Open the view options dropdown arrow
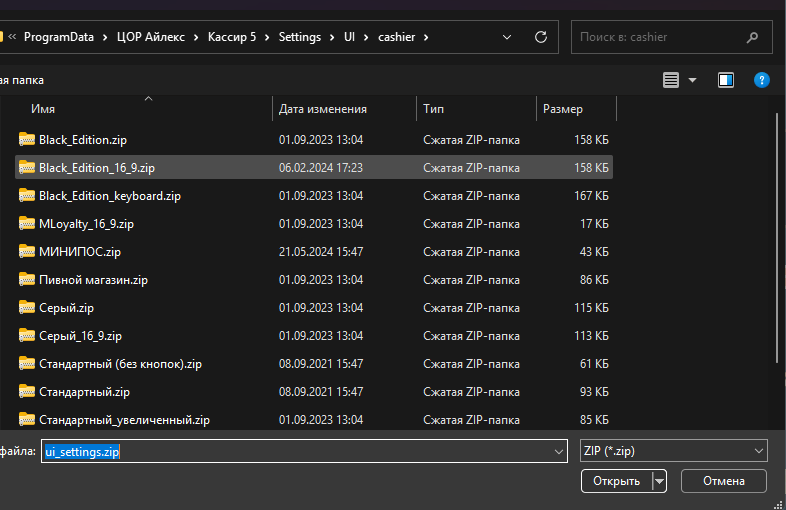Viewport: 786px width, 510px height. pyautogui.click(x=692, y=80)
